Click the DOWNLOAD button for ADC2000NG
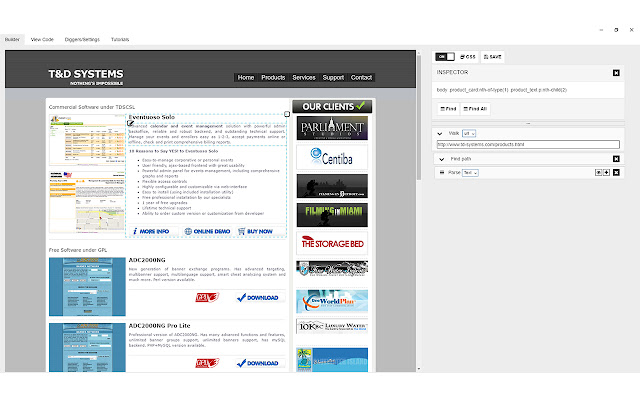This screenshot has height=400, width=640. coord(258,298)
